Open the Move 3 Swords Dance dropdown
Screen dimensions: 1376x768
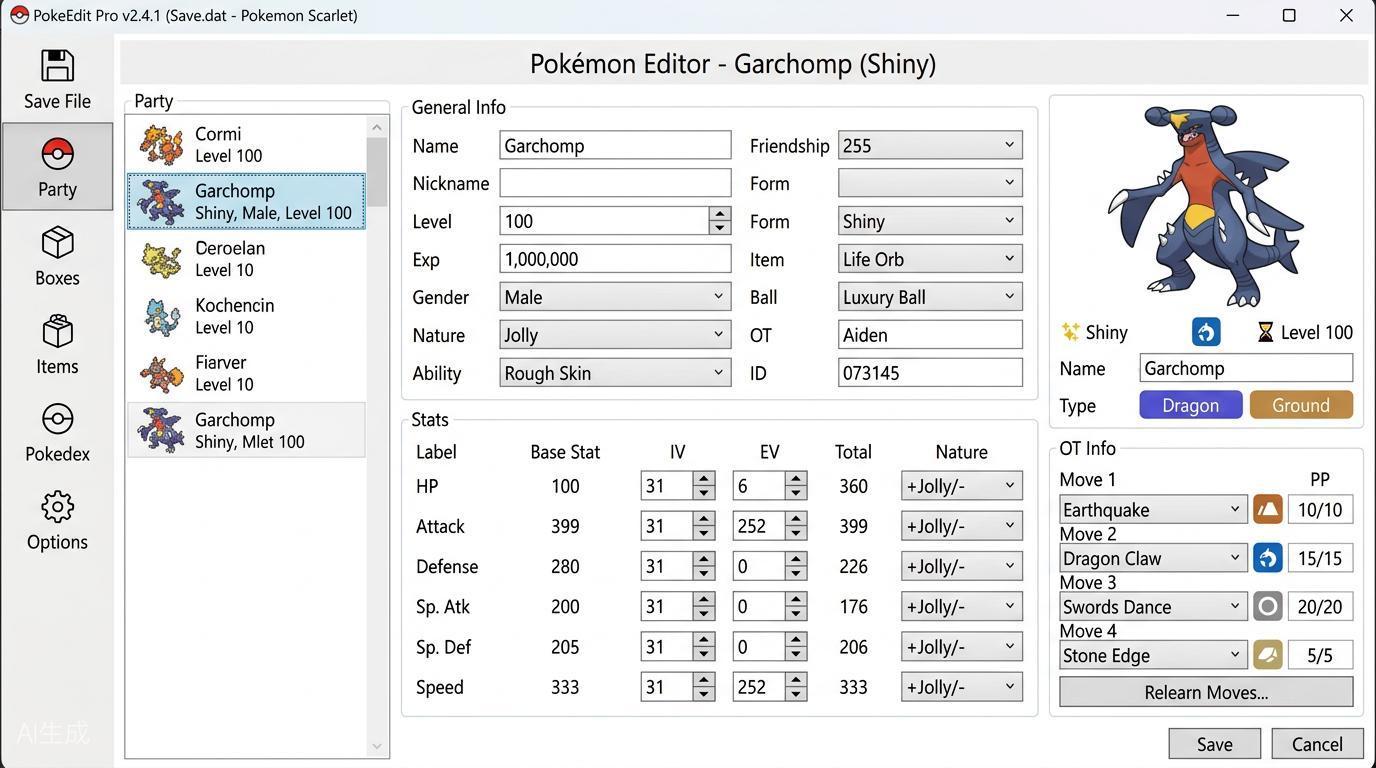(x=1153, y=606)
